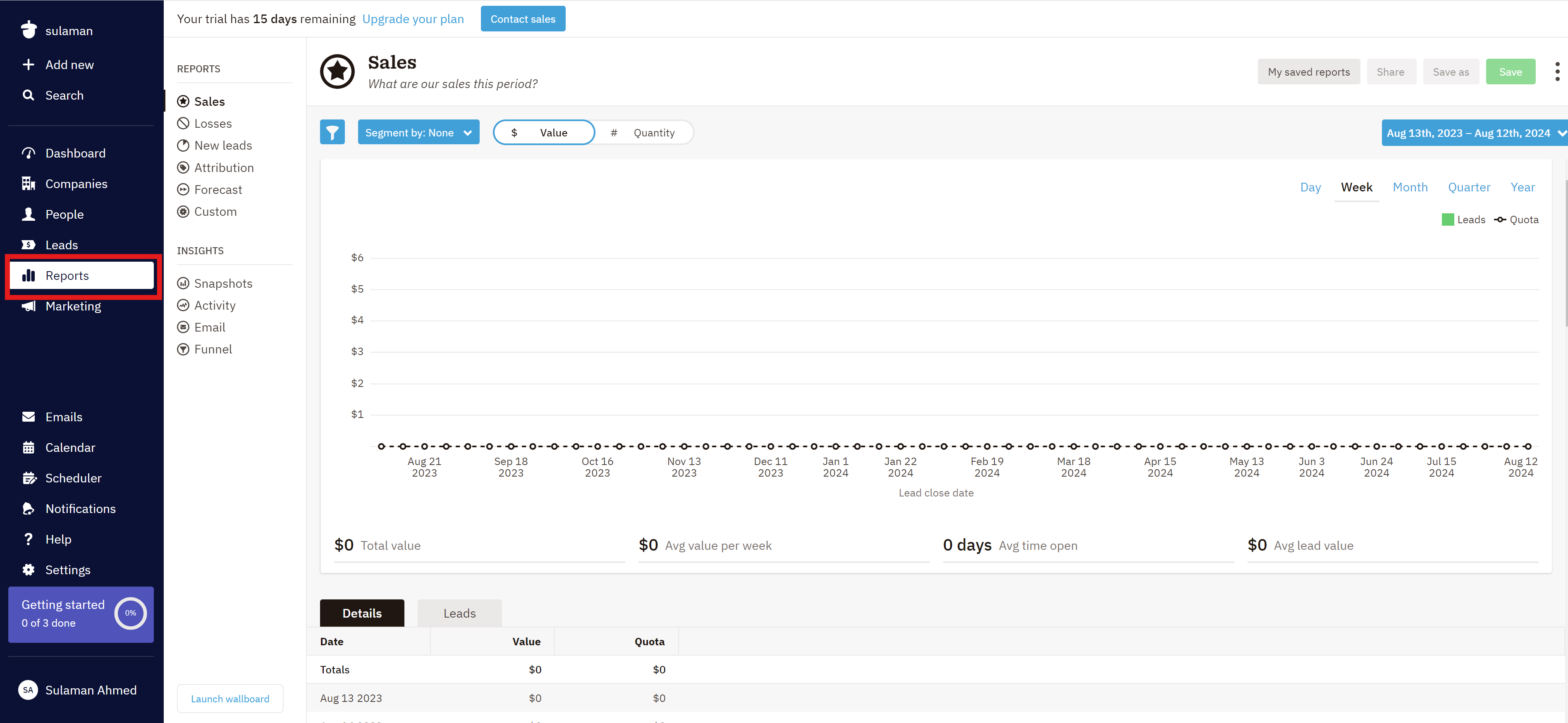Click the Dashboard gauge icon in sidebar

(x=28, y=153)
